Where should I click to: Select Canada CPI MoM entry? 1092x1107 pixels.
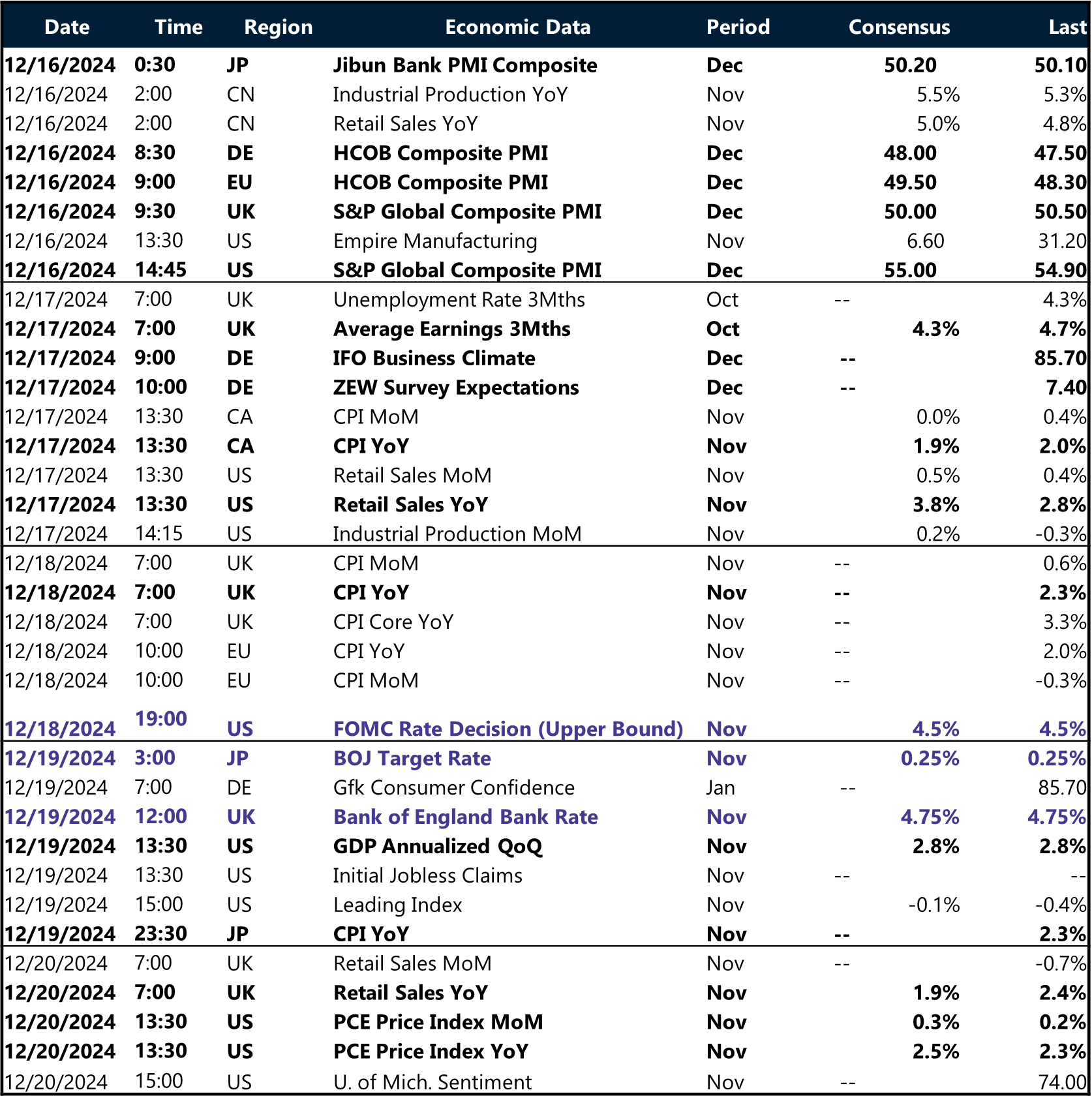(376, 417)
